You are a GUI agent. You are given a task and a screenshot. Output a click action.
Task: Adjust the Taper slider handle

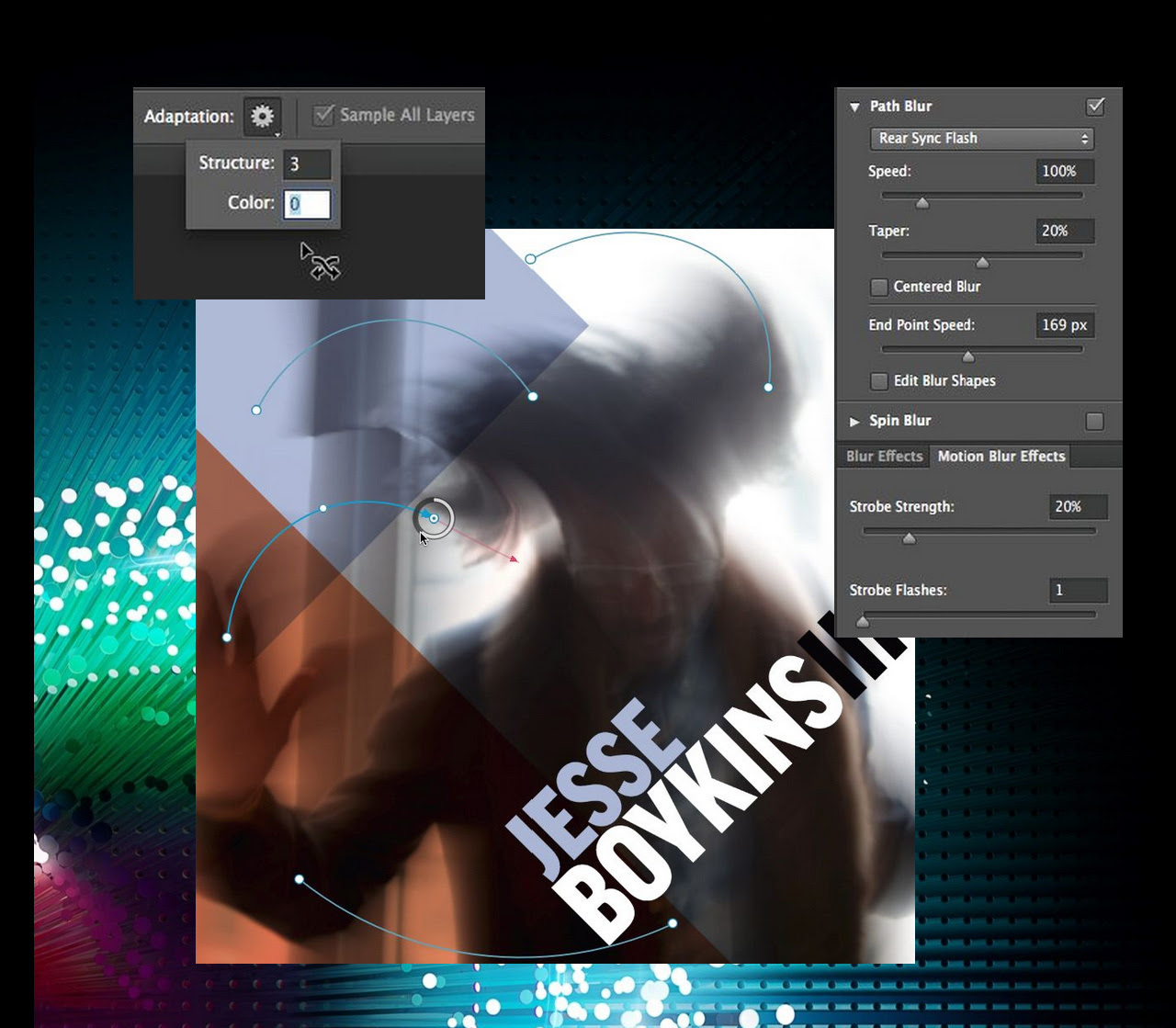coord(982,263)
